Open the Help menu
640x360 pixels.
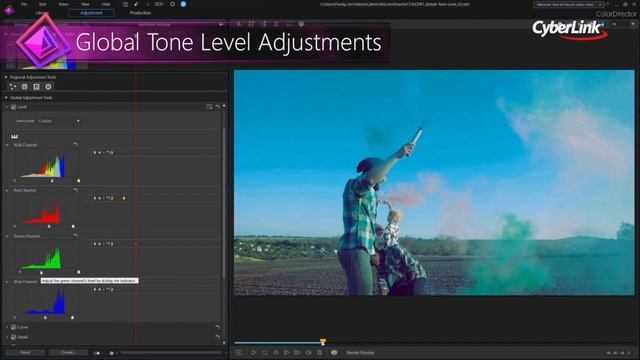click(x=106, y=4)
